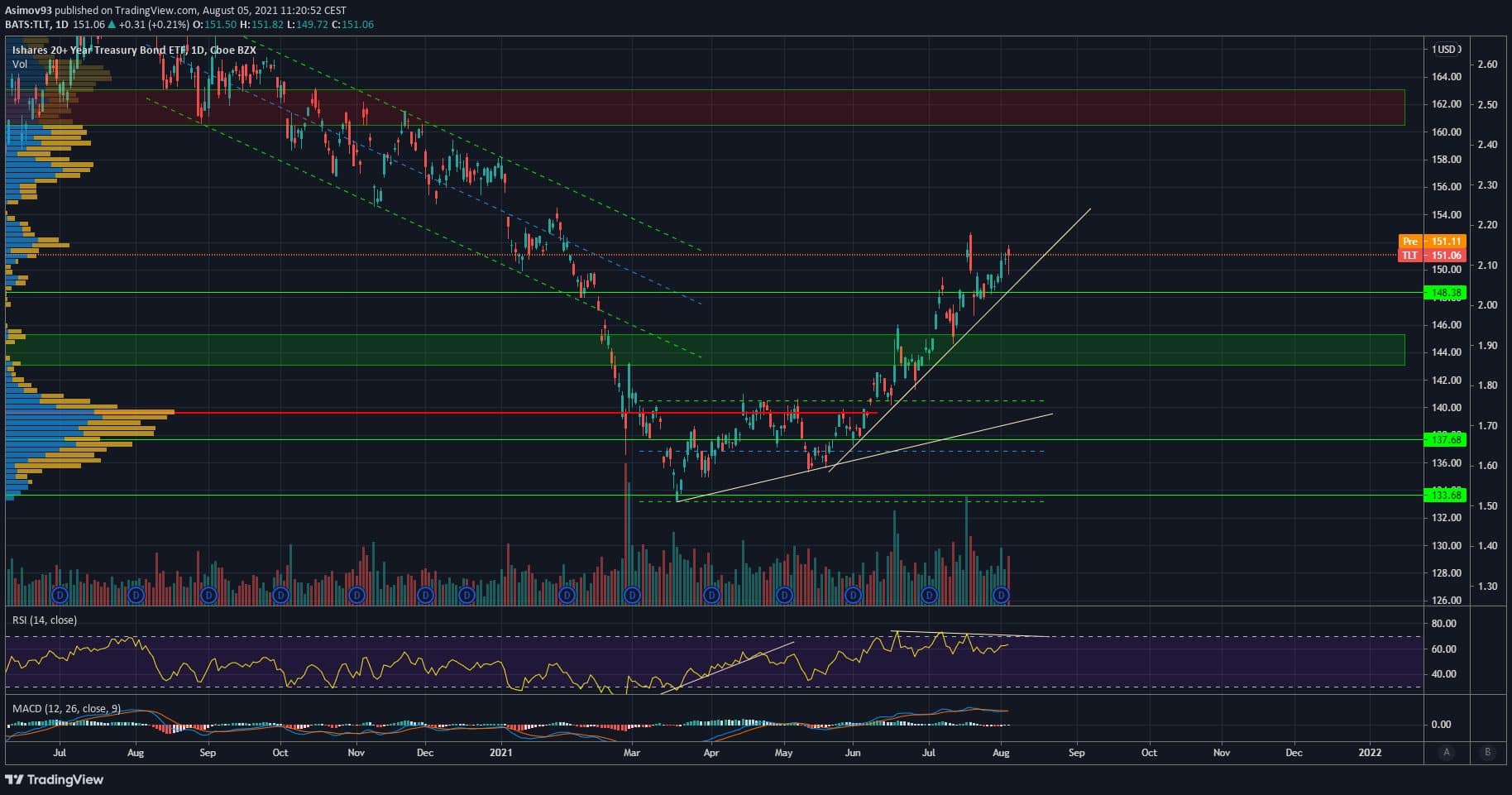
Task: Select the 137.68 horizontal line price label
Action: coord(1447,440)
